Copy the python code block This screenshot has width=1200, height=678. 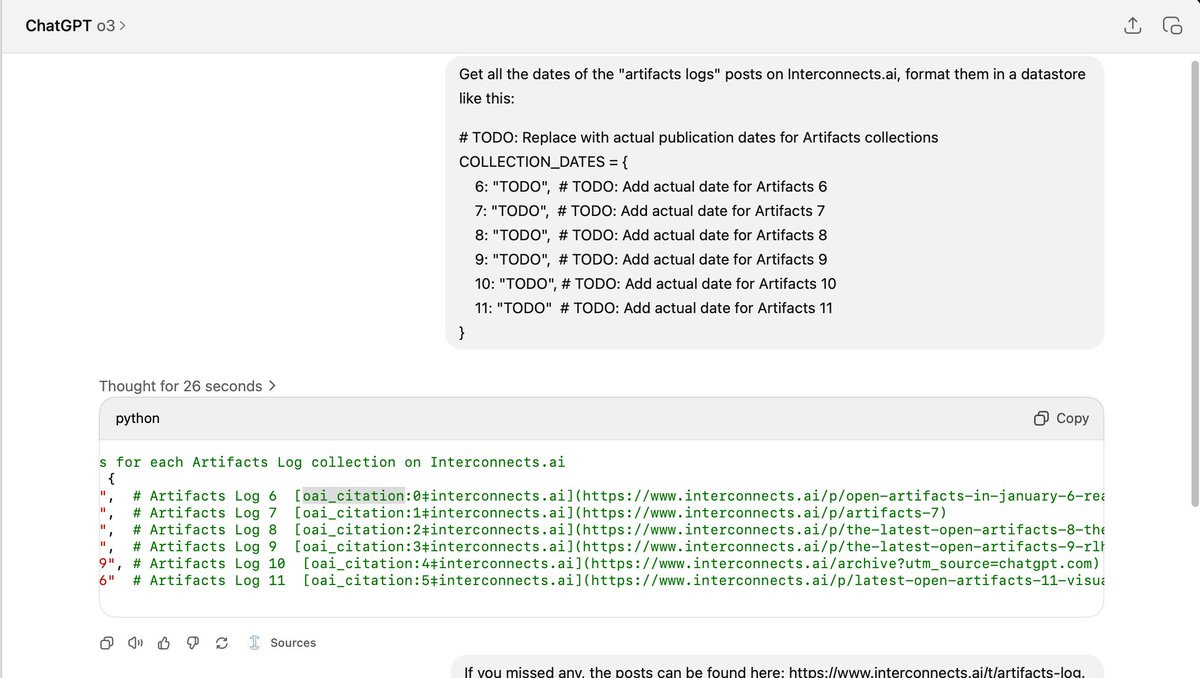(1061, 418)
